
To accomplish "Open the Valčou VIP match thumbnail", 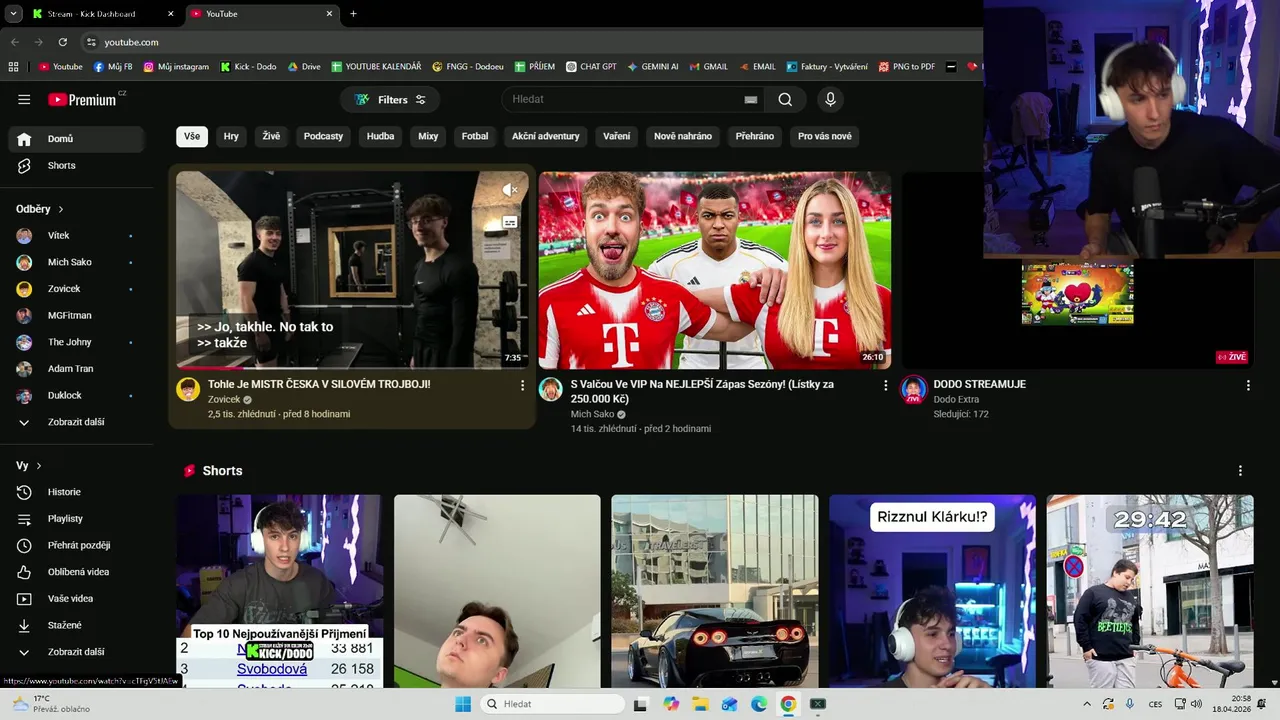I will point(714,270).
